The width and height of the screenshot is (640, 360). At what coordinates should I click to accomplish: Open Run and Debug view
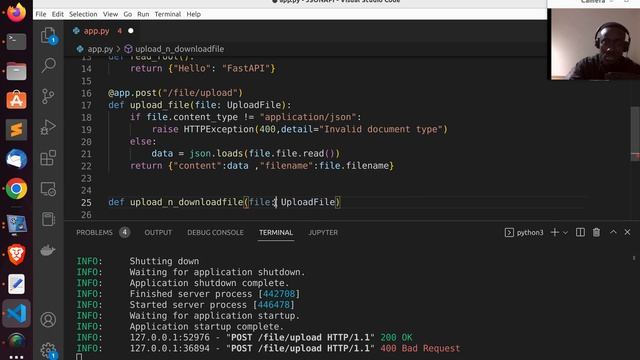tap(48, 127)
